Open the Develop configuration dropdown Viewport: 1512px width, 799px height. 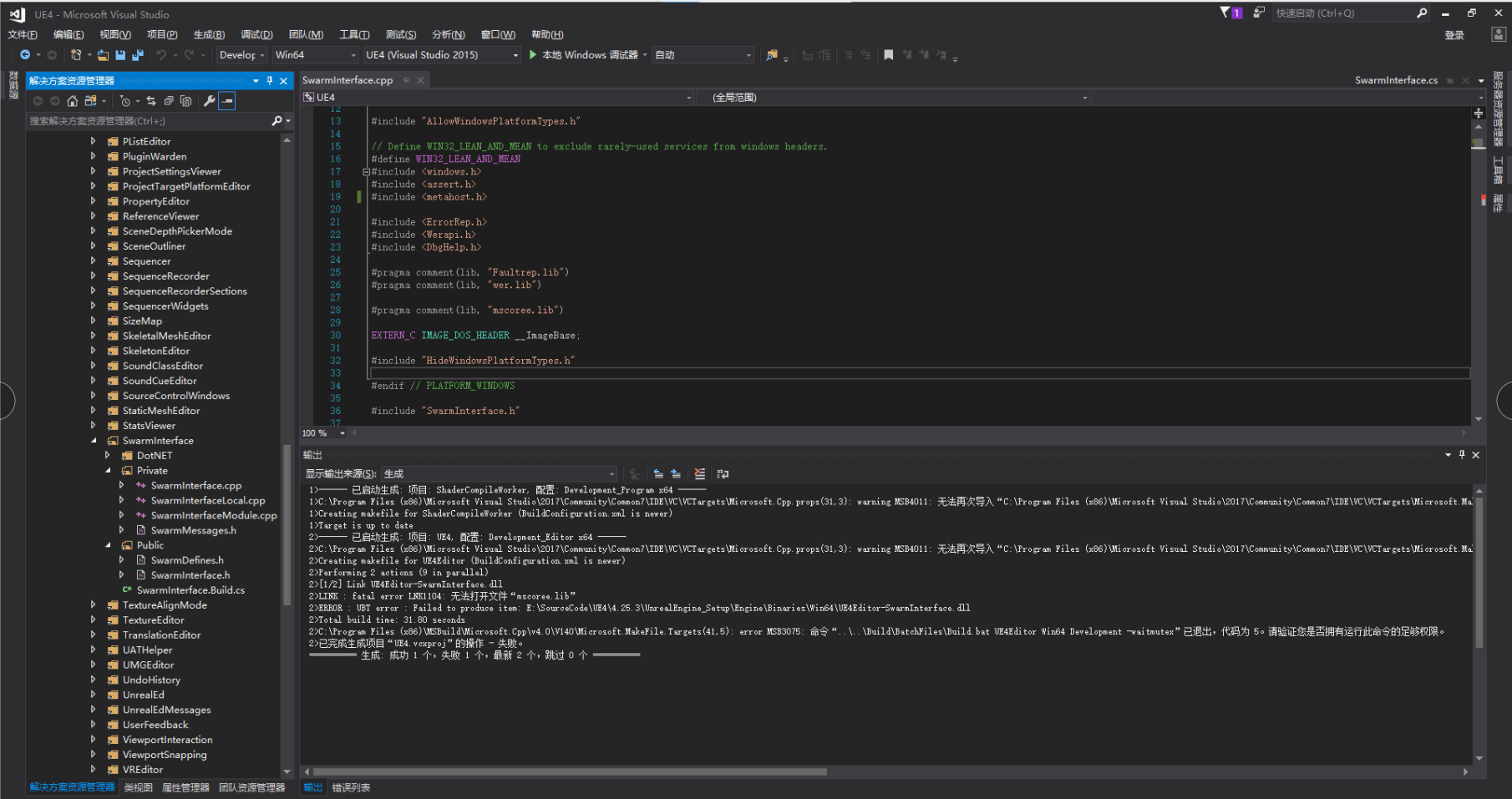241,55
